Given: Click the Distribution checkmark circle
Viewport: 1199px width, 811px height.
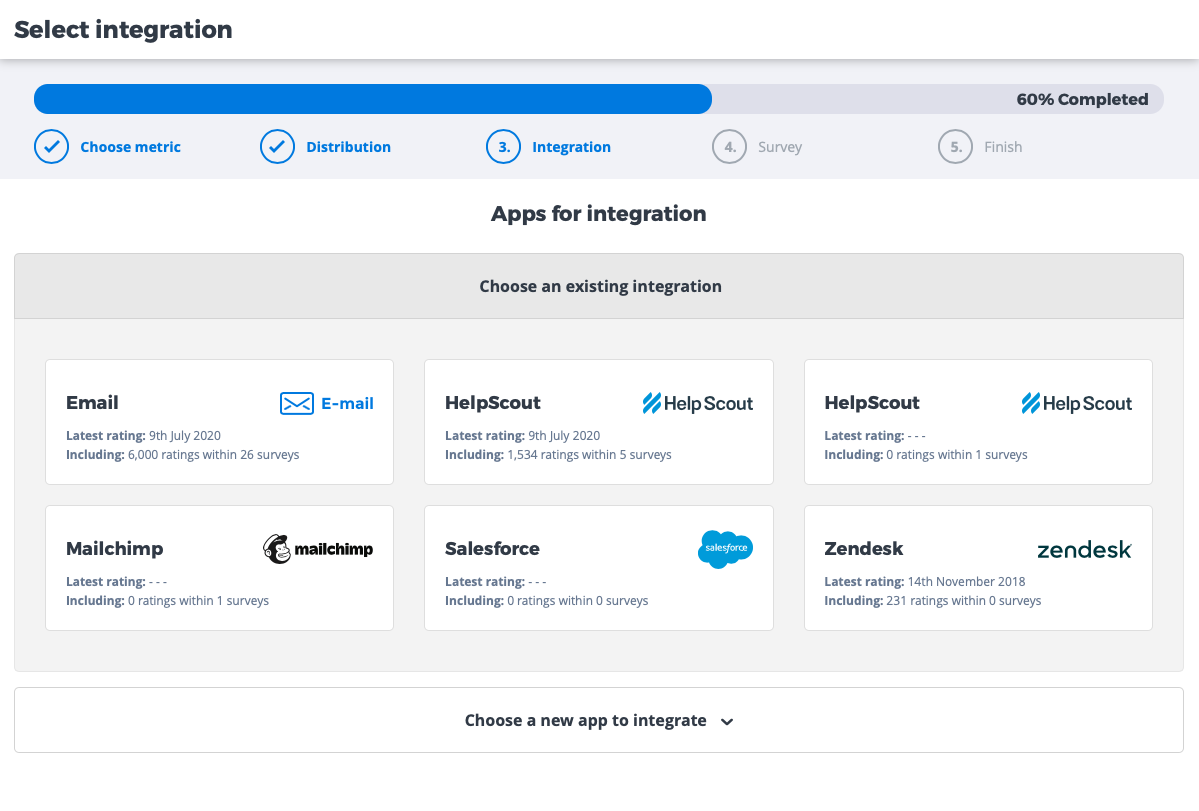Looking at the screenshot, I should pyautogui.click(x=278, y=147).
